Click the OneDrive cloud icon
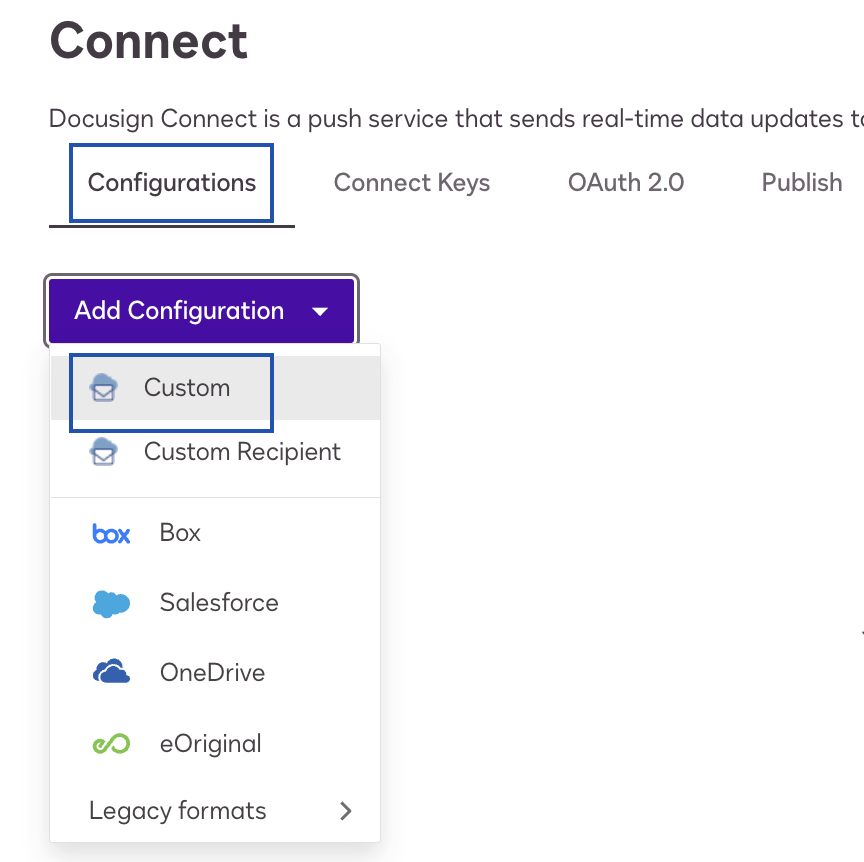Screen dimensions: 864x862 click(111, 671)
